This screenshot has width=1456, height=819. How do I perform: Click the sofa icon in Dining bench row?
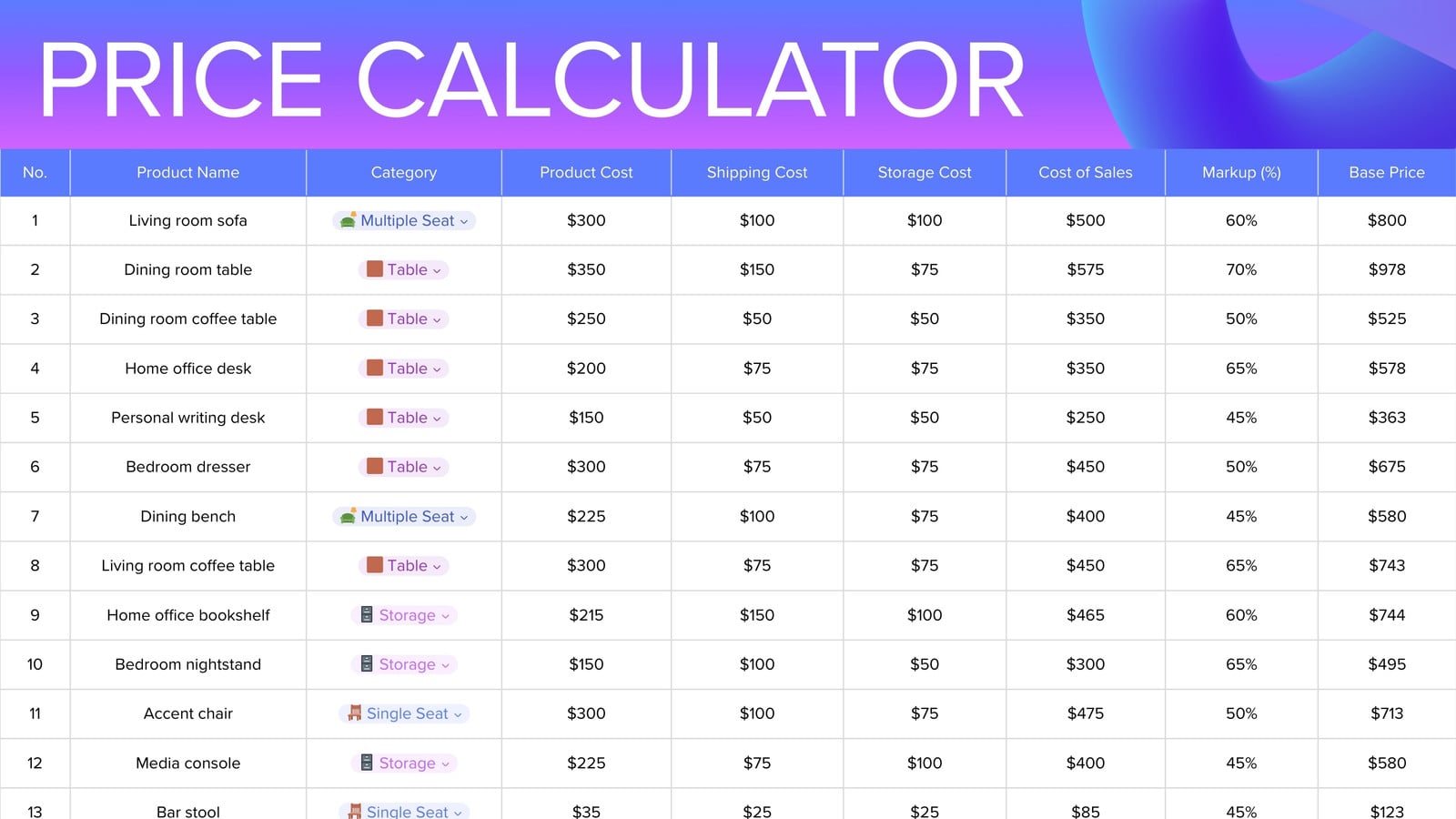coord(348,516)
